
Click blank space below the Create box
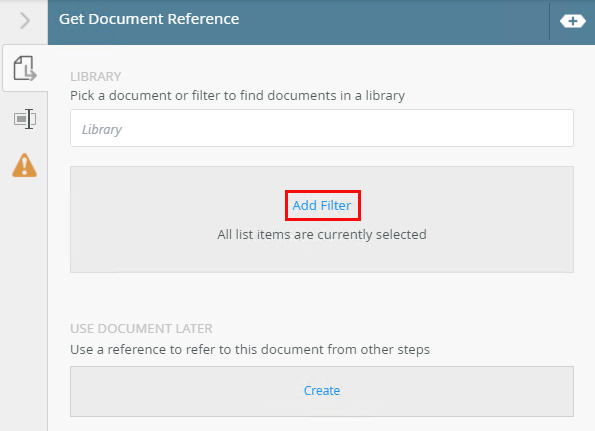322,424
